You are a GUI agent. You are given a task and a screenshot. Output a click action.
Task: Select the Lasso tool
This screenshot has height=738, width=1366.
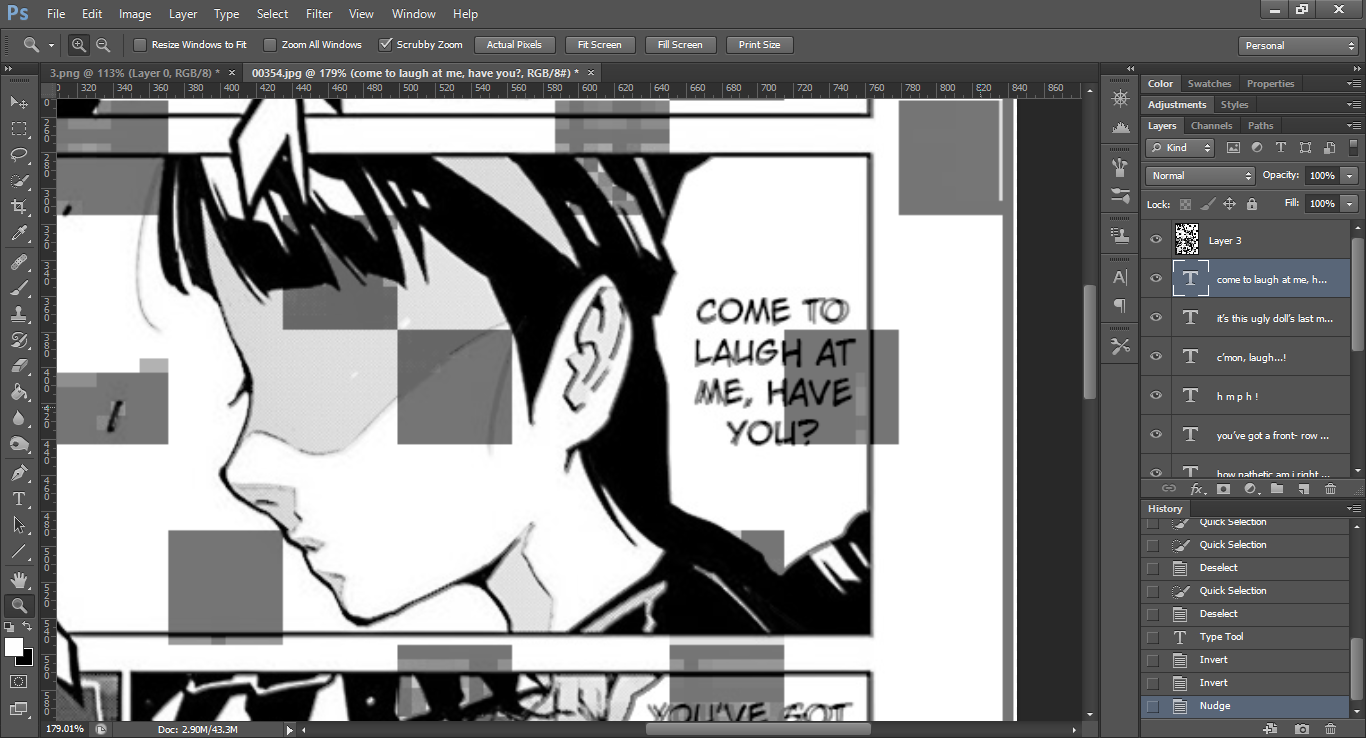19,155
